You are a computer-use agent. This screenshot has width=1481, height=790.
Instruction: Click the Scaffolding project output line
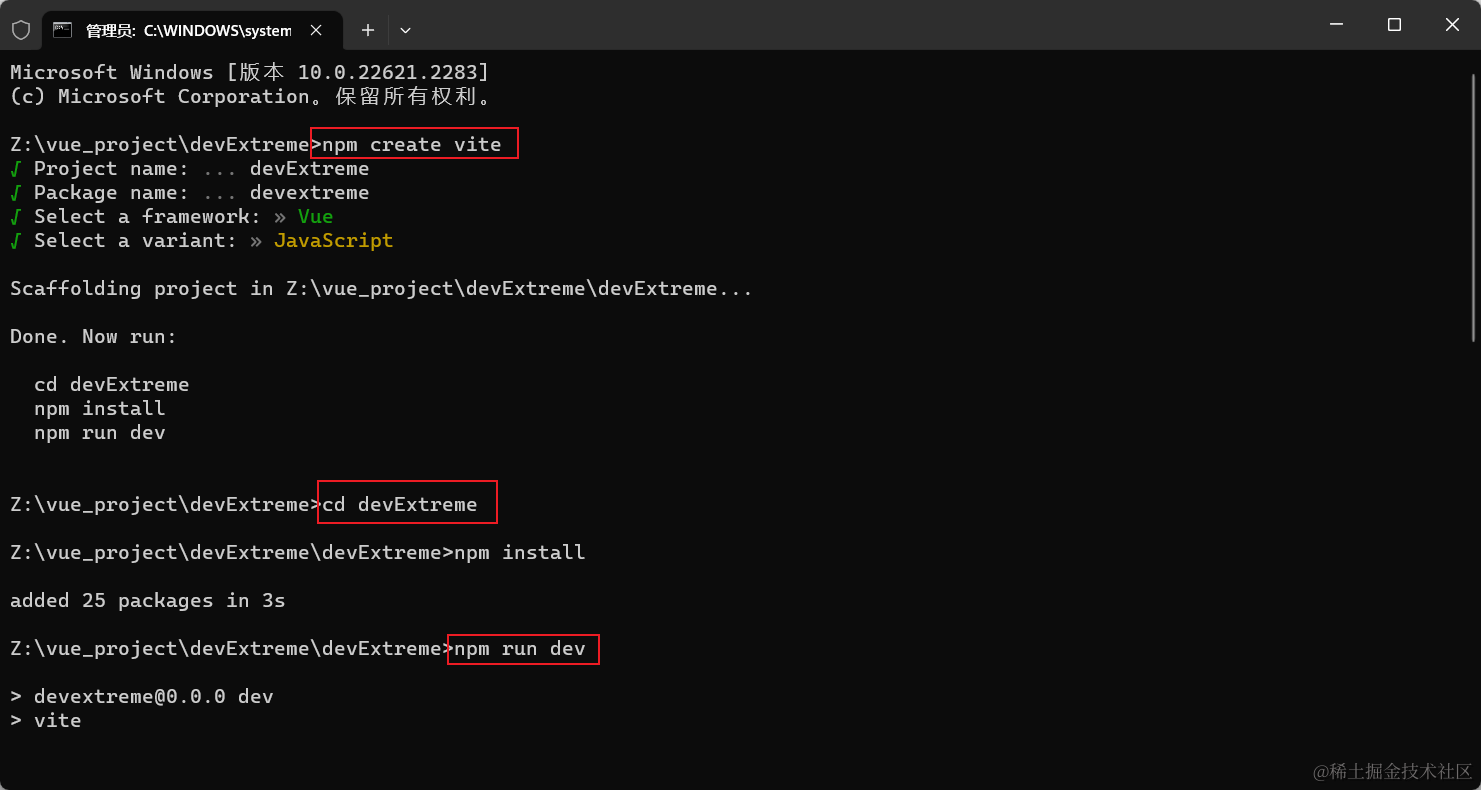pos(381,289)
